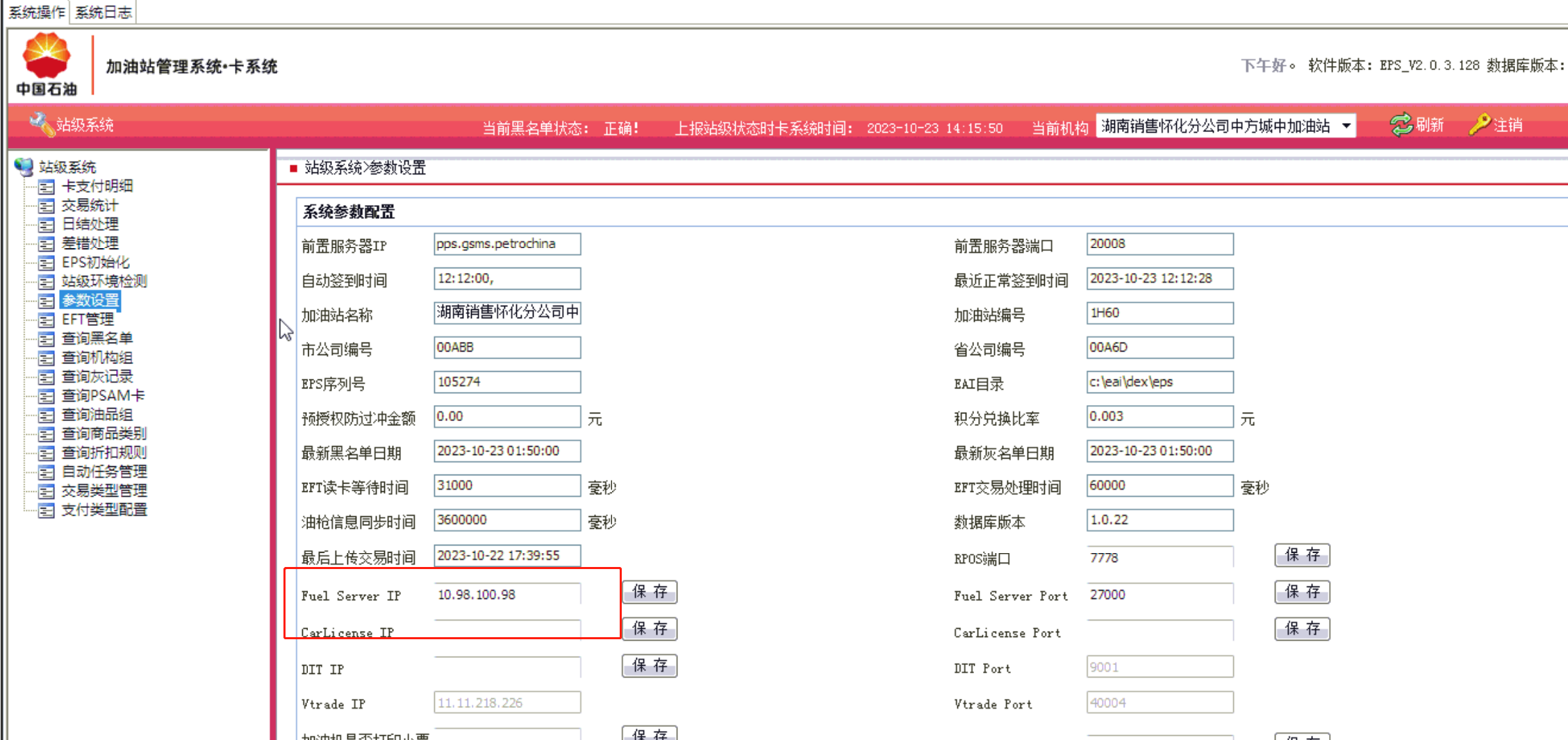Click the 前置服务器IP input field

pyautogui.click(x=506, y=244)
